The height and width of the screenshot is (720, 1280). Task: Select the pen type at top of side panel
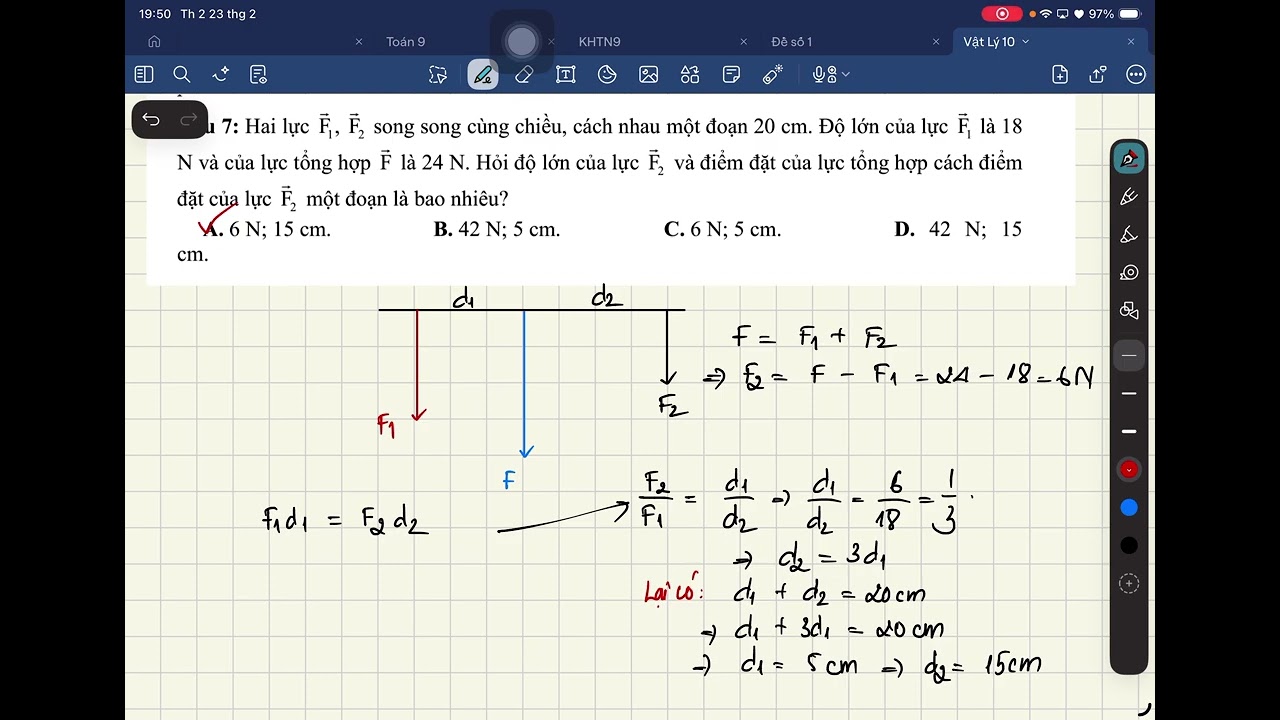1129,158
